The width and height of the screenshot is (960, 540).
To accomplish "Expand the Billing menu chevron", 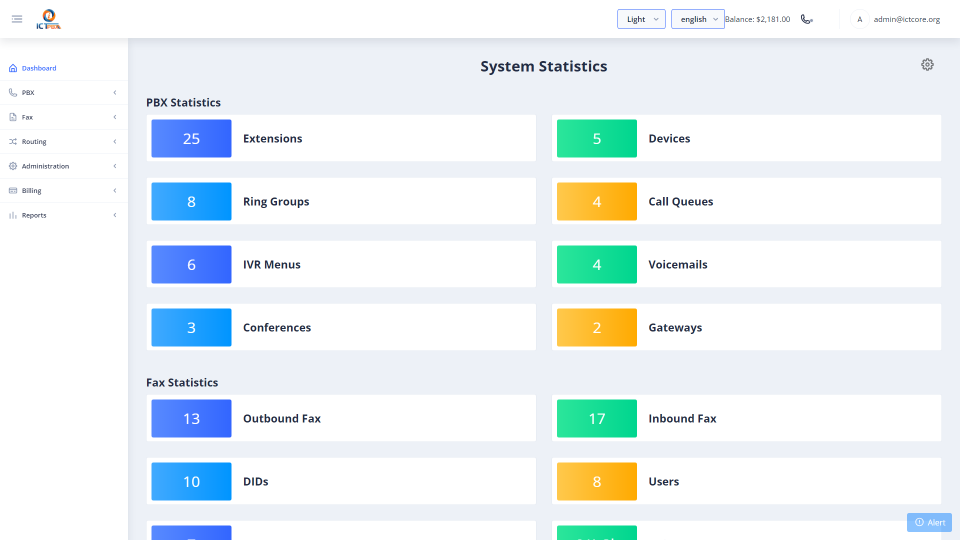I will (114, 190).
